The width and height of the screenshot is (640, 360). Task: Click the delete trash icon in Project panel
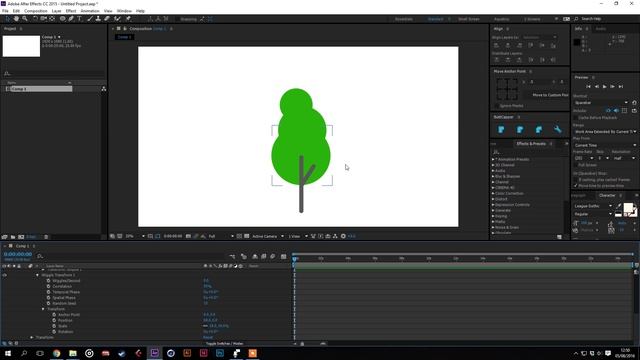(x=46, y=237)
